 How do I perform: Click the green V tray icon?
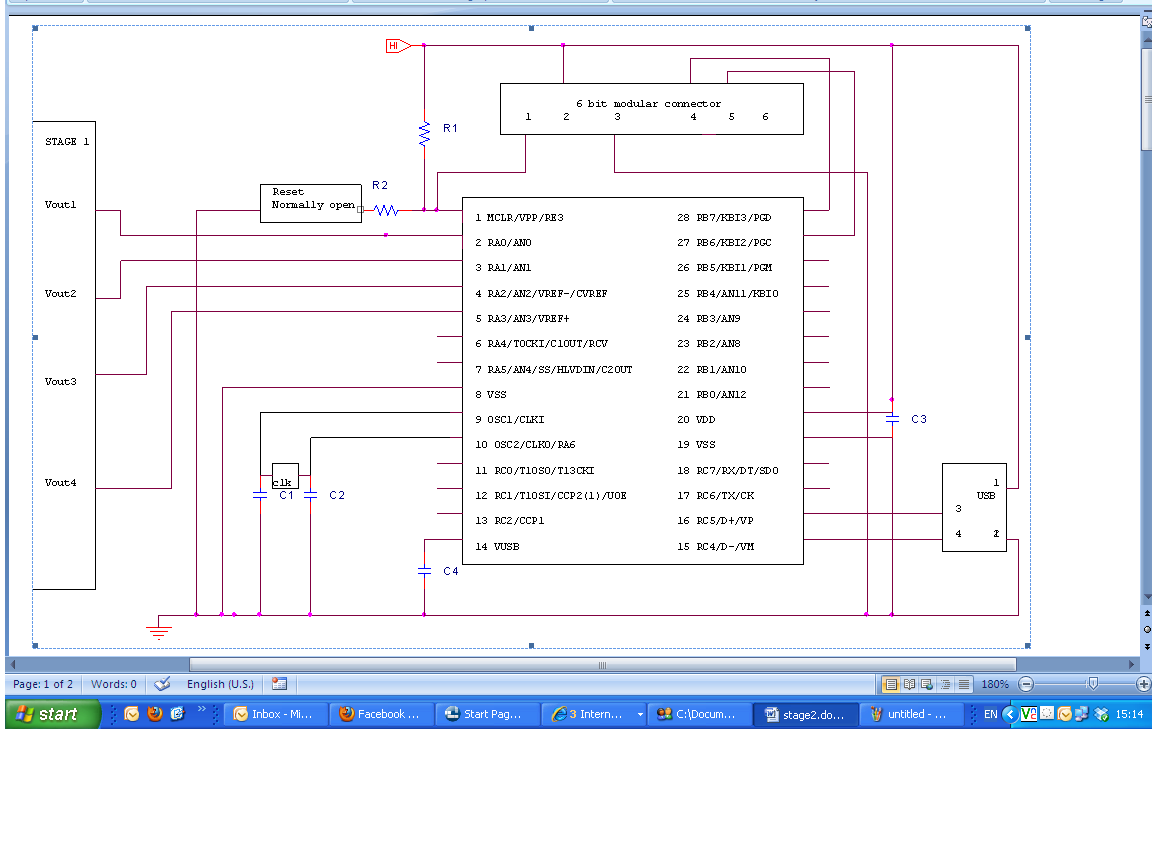tap(1029, 714)
